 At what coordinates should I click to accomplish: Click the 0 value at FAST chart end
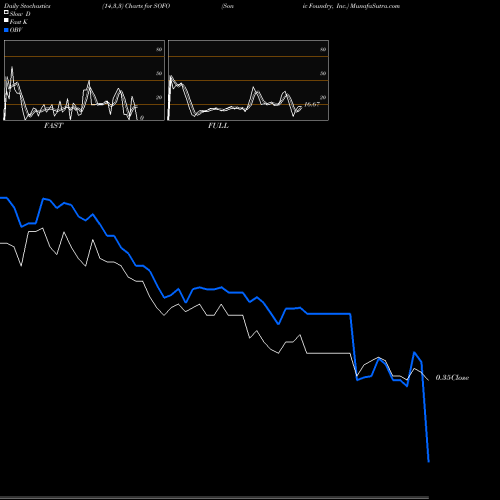click(142, 118)
